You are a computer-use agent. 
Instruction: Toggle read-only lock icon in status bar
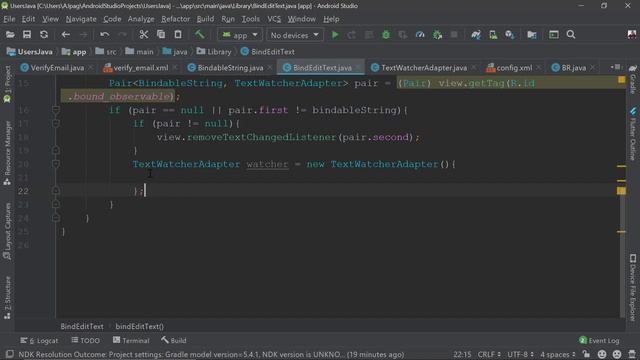586,354
